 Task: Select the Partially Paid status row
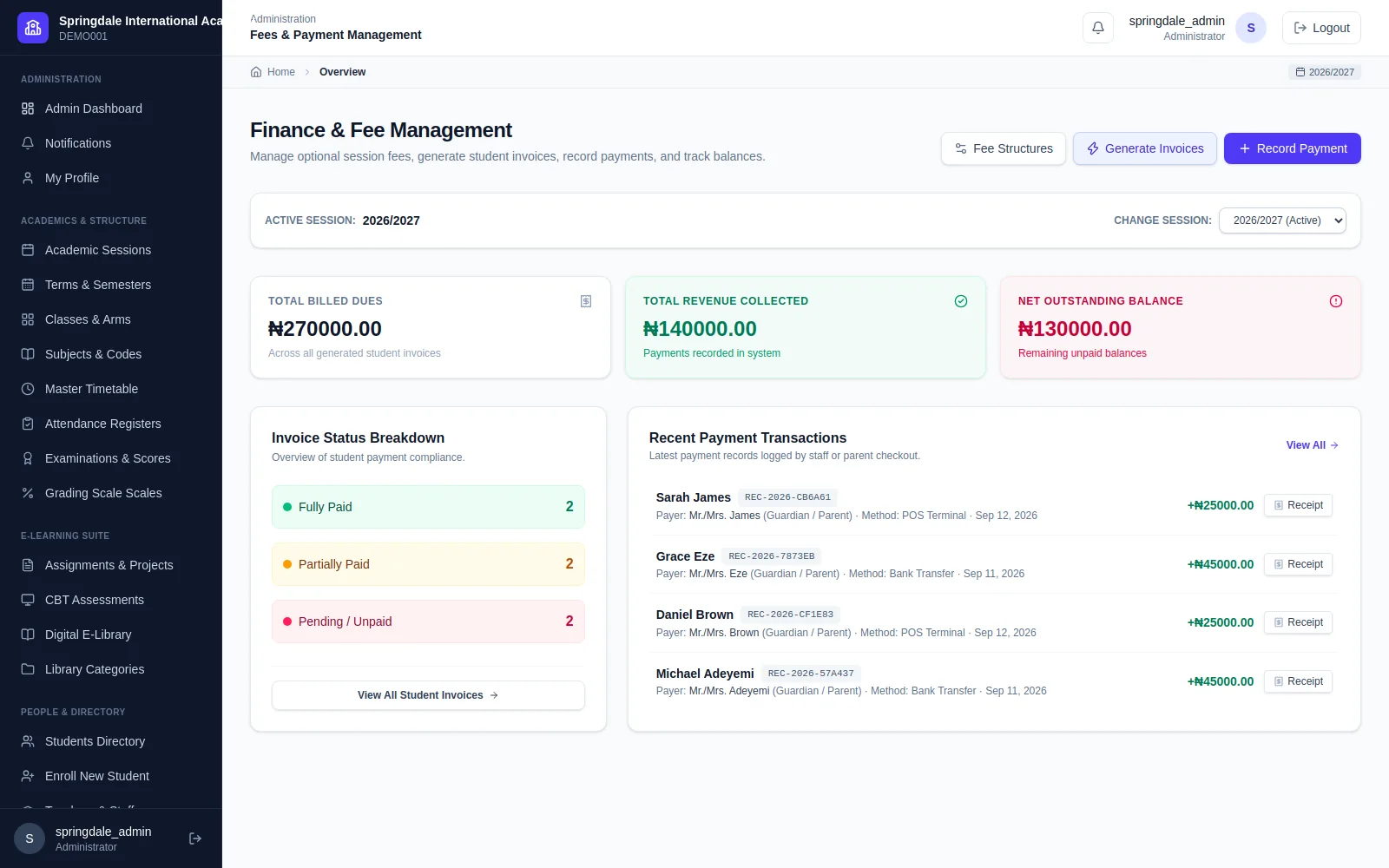[428, 564]
